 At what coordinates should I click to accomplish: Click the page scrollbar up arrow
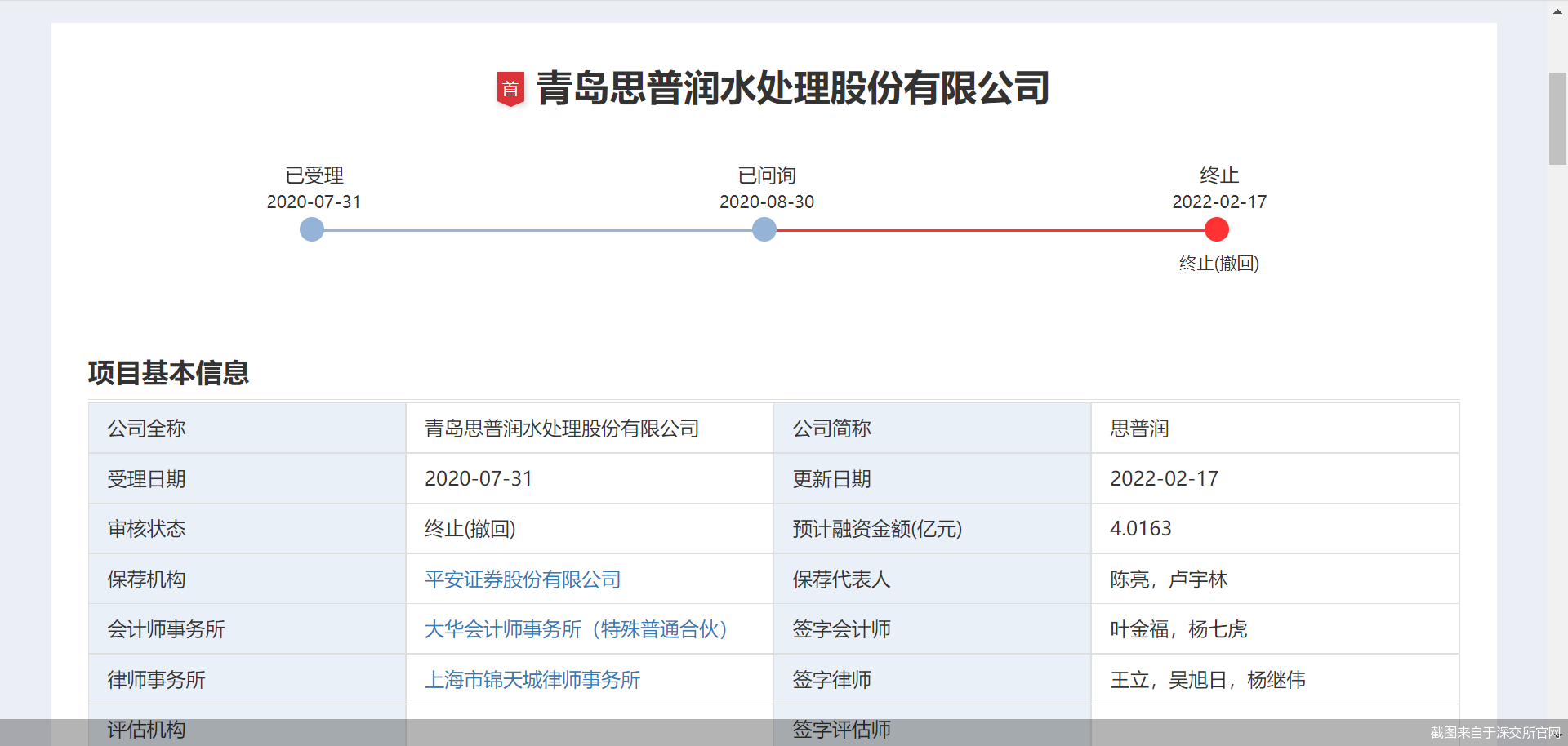tap(1557, 11)
